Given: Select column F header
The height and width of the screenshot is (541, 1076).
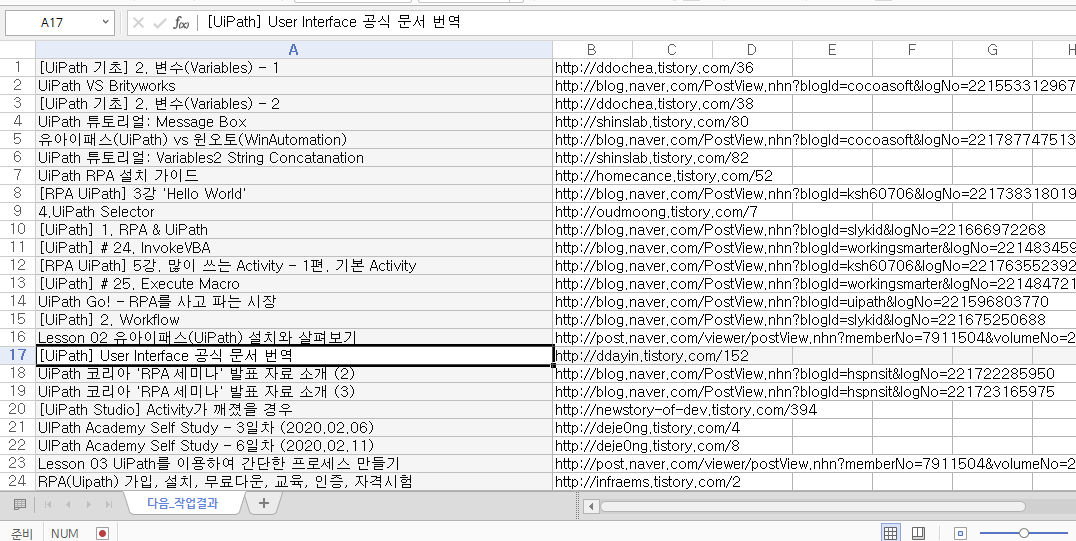Looking at the screenshot, I should (x=912, y=49).
